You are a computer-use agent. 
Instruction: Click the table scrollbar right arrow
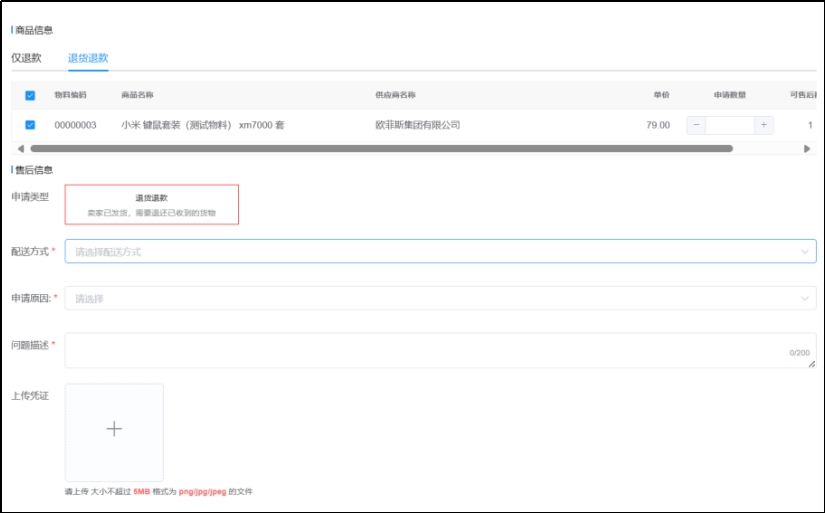(807, 148)
